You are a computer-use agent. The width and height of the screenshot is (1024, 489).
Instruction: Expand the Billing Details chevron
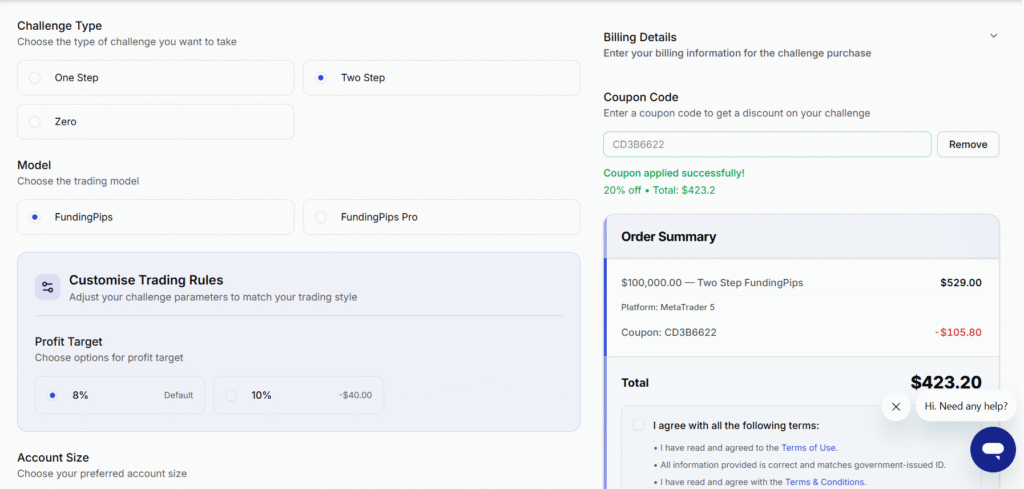[993, 36]
